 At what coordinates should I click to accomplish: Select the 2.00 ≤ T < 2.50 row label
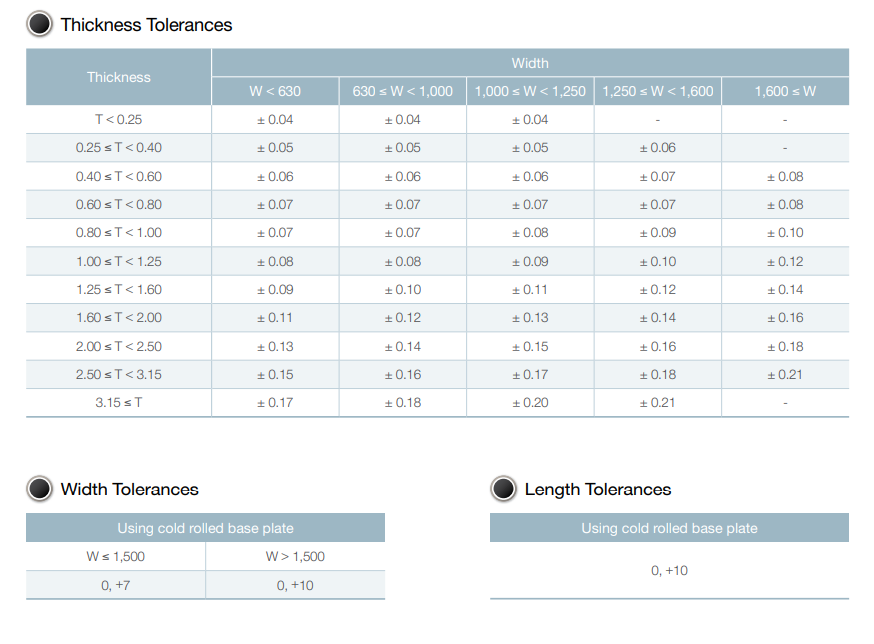tap(119, 346)
